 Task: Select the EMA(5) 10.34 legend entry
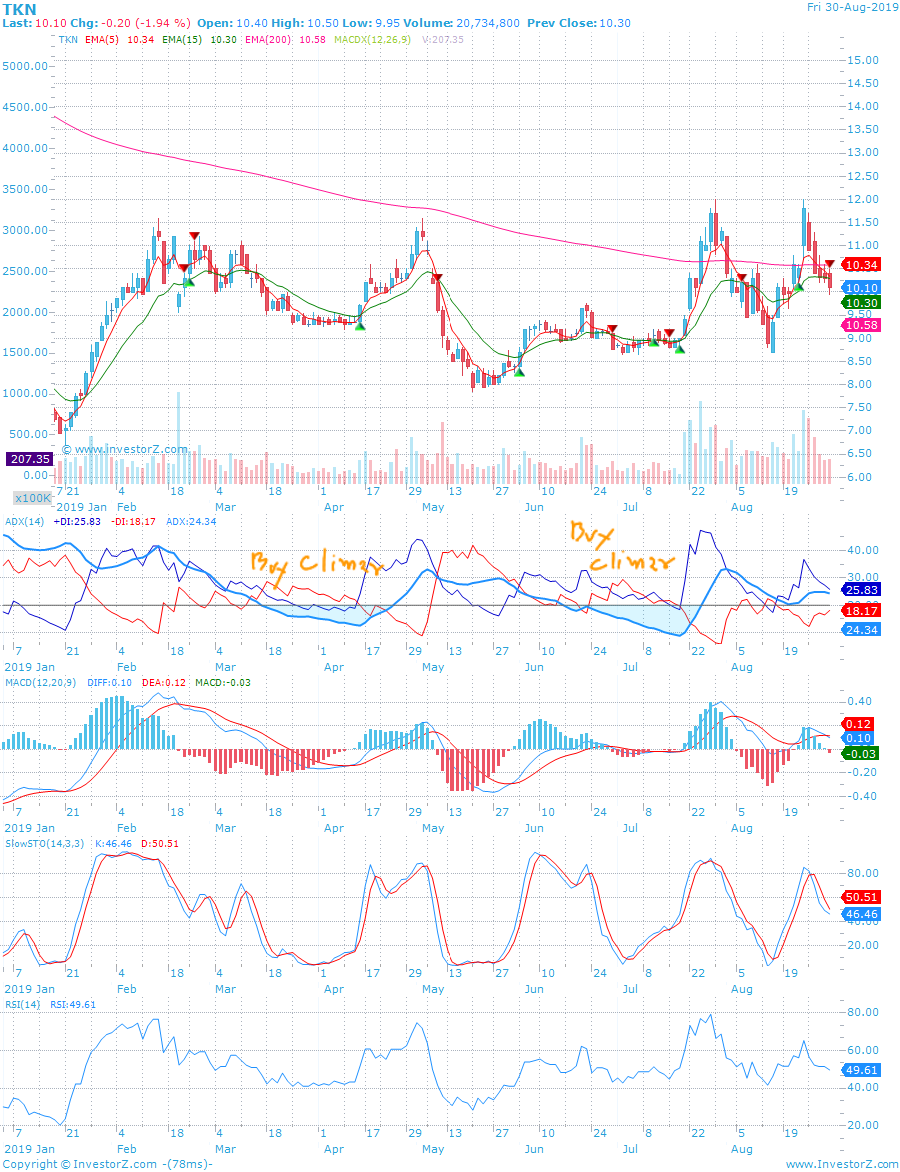(x=118, y=40)
